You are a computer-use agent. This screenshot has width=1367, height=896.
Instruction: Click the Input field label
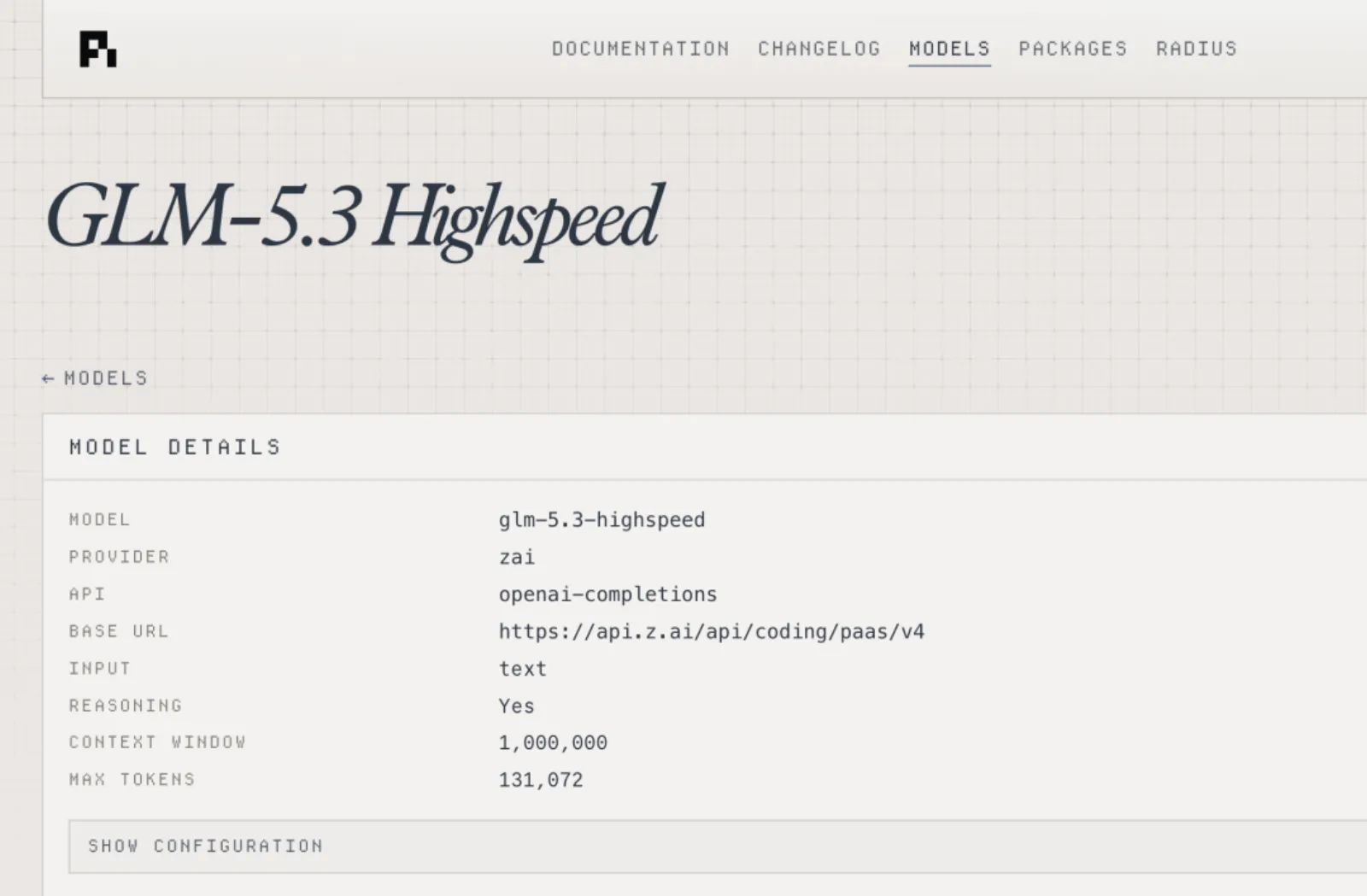pos(99,668)
